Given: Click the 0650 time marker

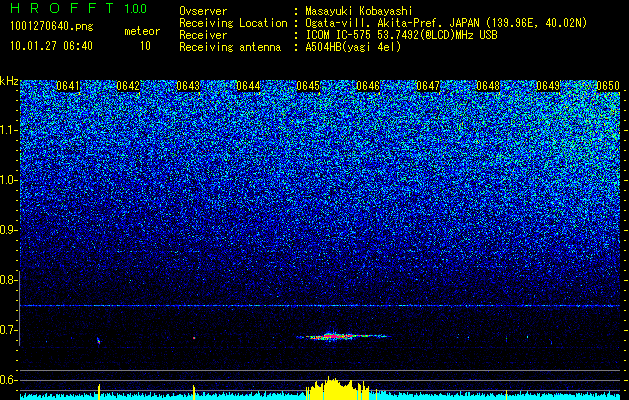Looking at the screenshot, I should tap(608, 86).
